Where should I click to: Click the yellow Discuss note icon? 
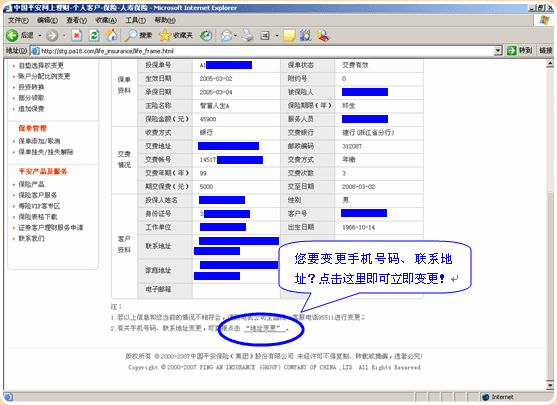coord(289,35)
